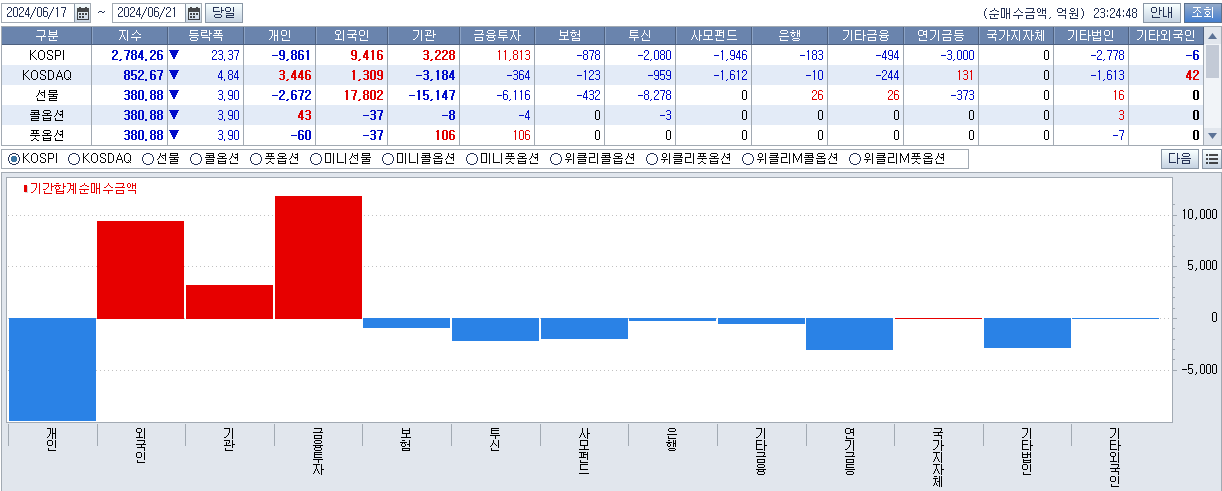Click the 기타외국인 column header
1222x491 pixels.
1166,35
